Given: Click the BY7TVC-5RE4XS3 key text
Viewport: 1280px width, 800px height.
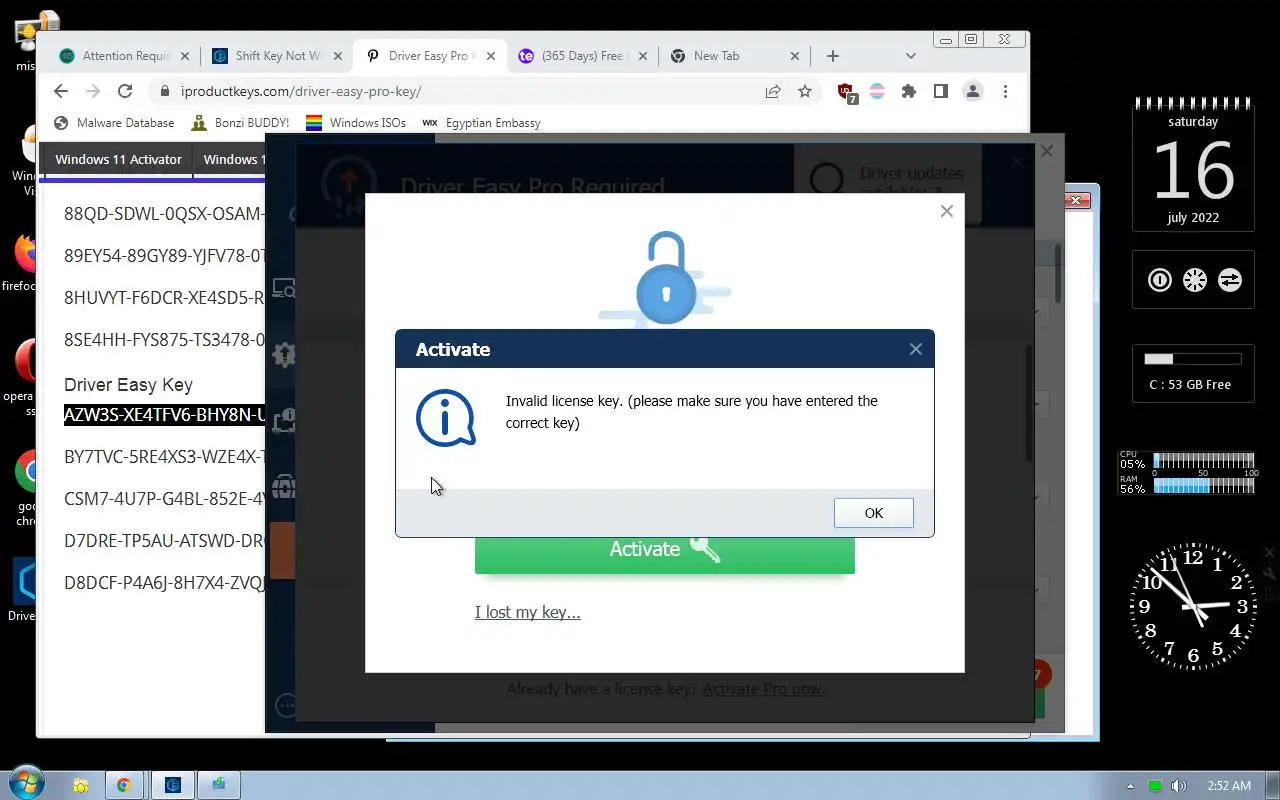Looking at the screenshot, I should pyautogui.click(x=164, y=457).
